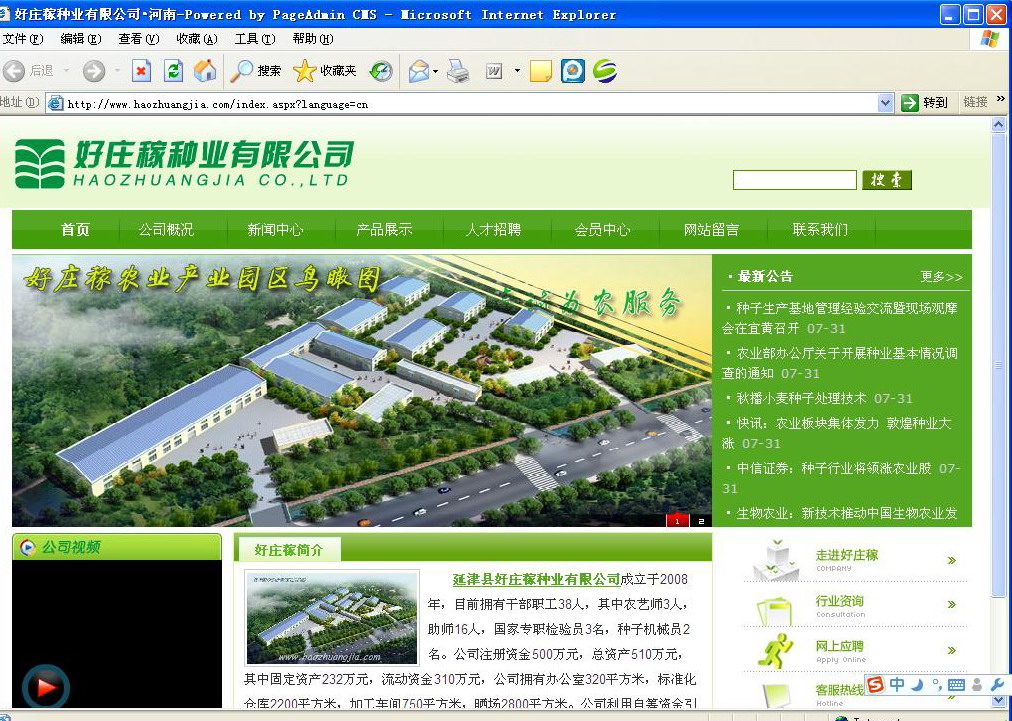Open the History clock icon
The height and width of the screenshot is (721, 1012).
tap(381, 71)
